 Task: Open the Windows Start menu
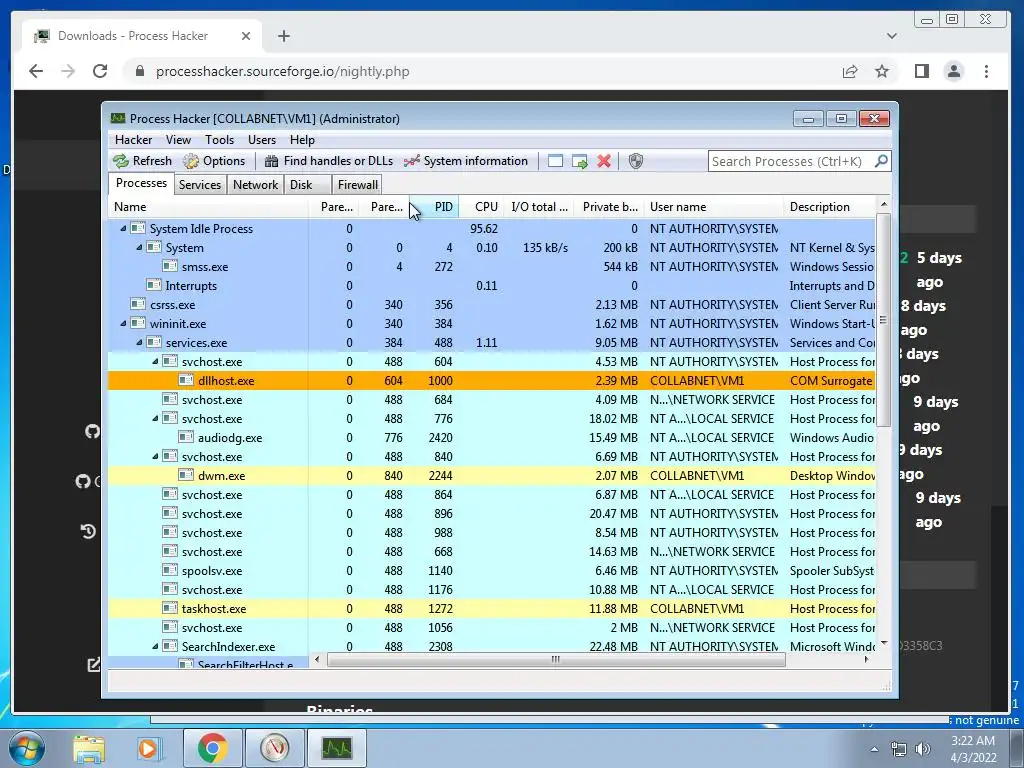26,748
